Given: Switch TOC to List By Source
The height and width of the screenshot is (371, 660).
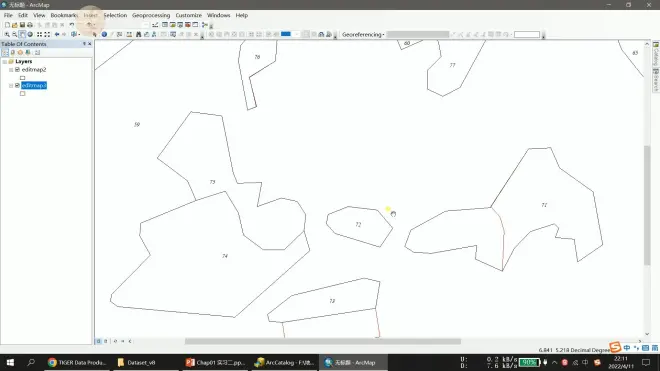Looking at the screenshot, I should click(x=13, y=53).
